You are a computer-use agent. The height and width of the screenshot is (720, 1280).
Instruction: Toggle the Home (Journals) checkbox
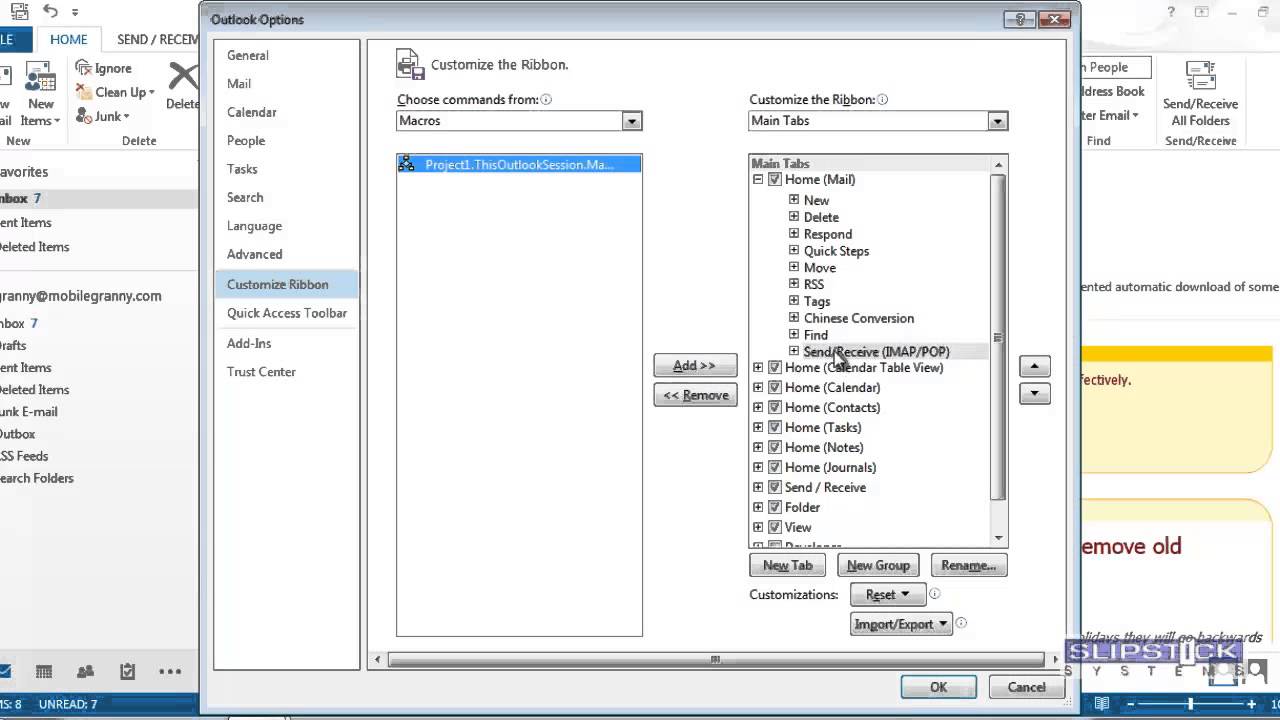(x=774, y=468)
